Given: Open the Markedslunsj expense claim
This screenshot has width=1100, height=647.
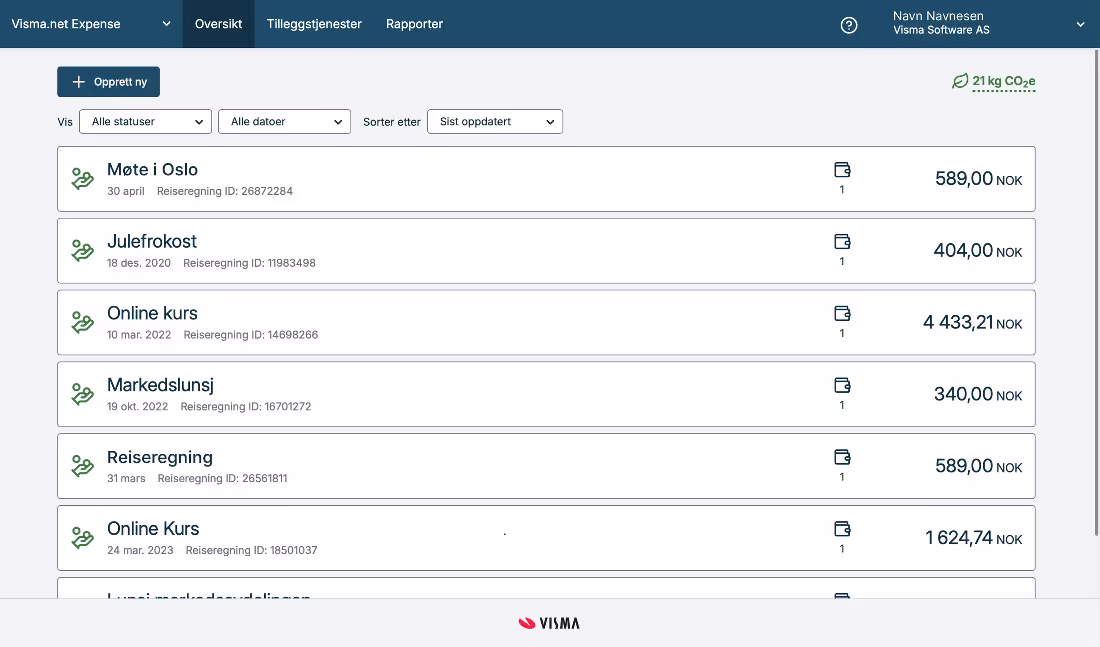Looking at the screenshot, I should [546, 394].
